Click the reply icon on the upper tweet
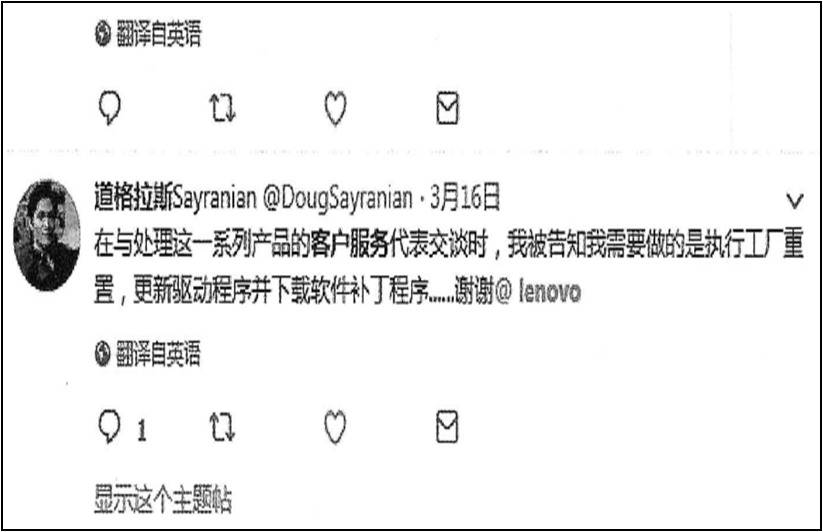This screenshot has height=532, width=823. point(110,109)
